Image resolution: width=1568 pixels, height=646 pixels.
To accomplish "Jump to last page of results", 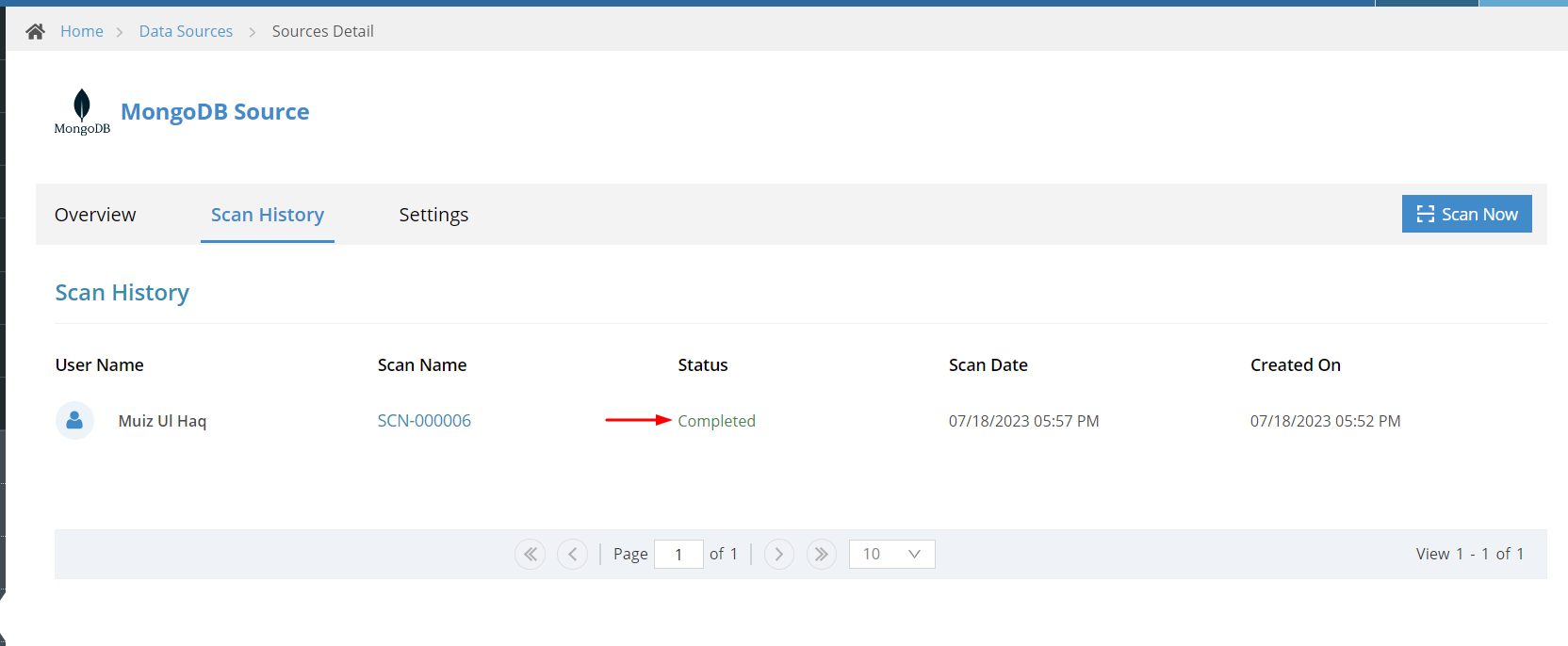I will click(822, 554).
